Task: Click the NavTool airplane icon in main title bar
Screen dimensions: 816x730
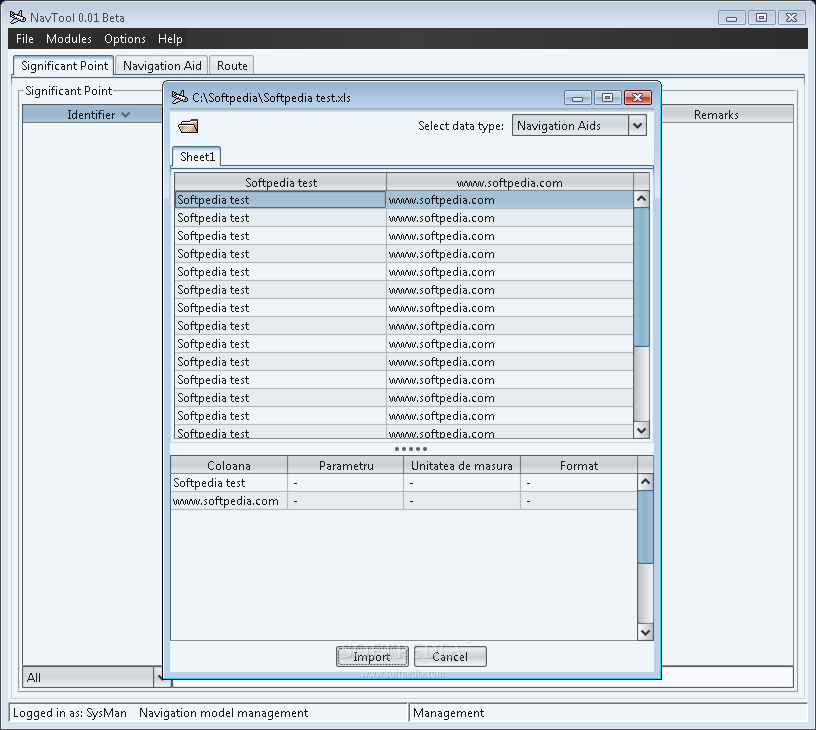Action: [17, 17]
